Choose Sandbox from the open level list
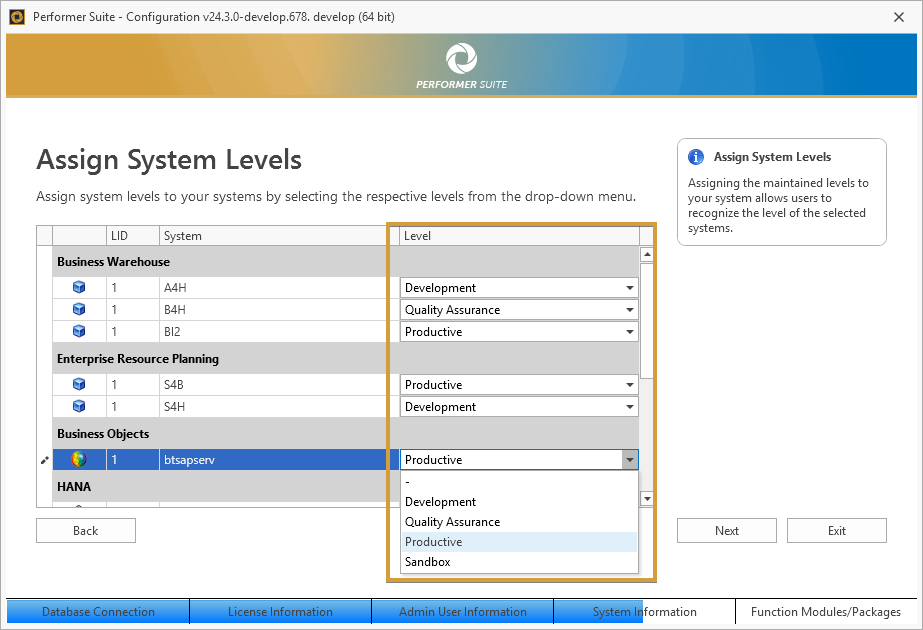The height and width of the screenshot is (630, 923). coord(428,562)
